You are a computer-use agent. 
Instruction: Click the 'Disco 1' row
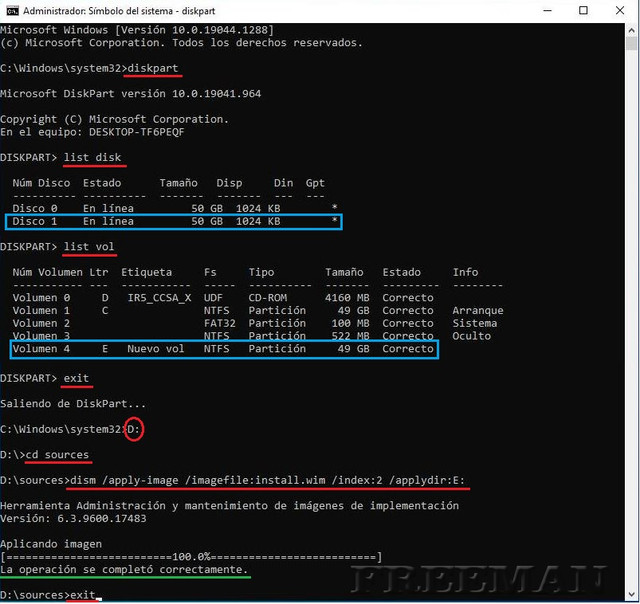tap(175, 221)
